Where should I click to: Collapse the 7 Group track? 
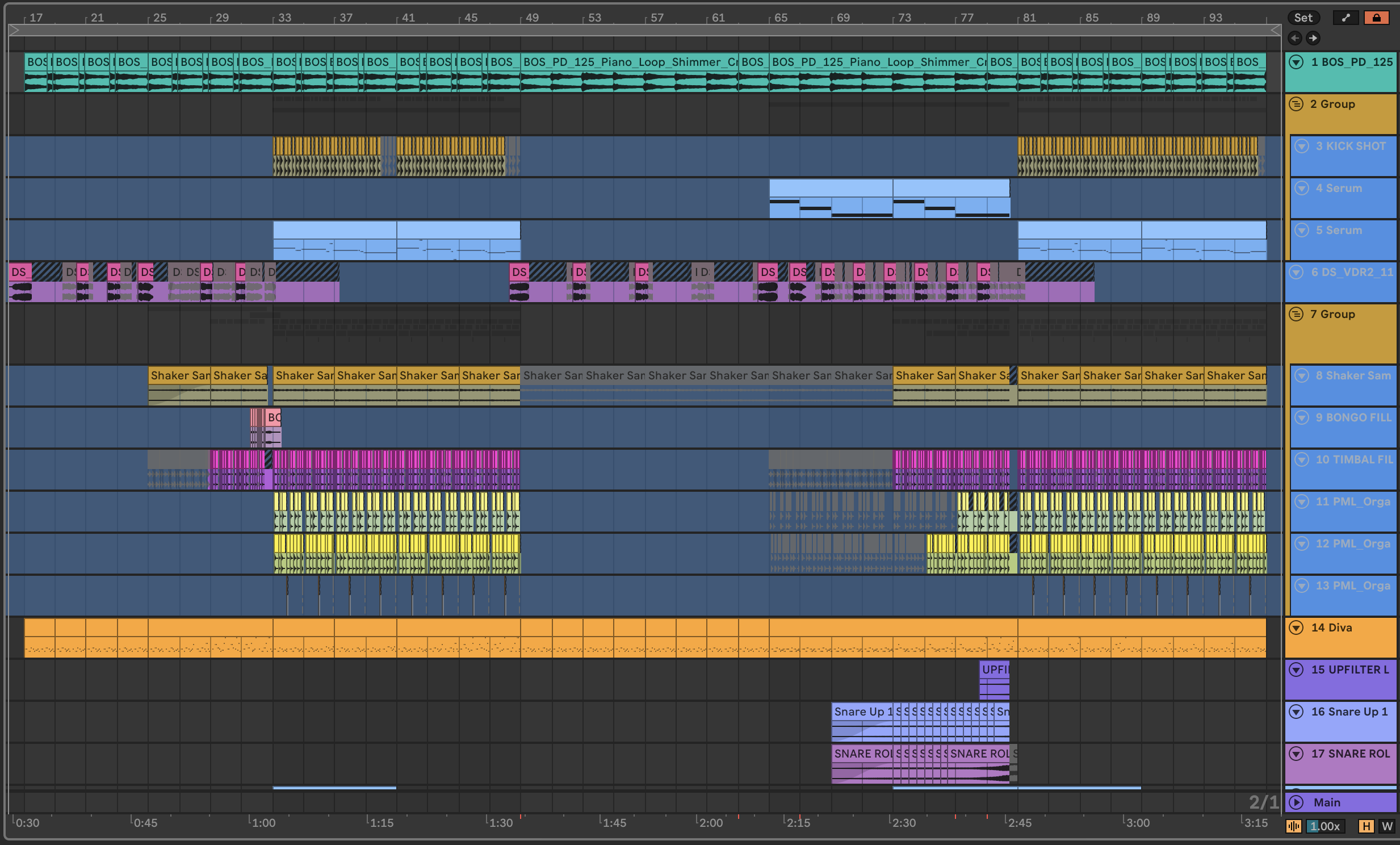point(1296,314)
